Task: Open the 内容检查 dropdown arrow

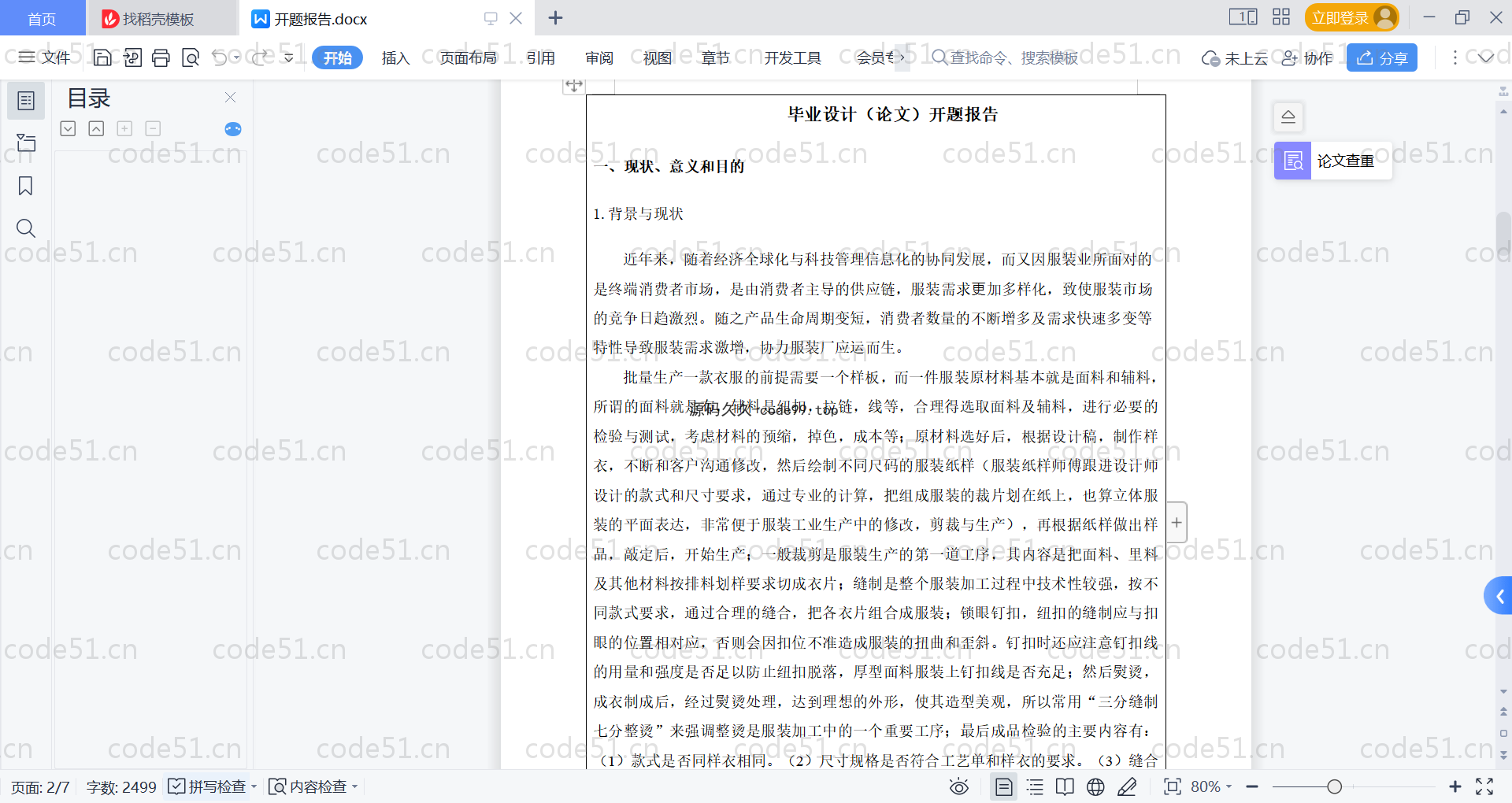Action: (354, 786)
